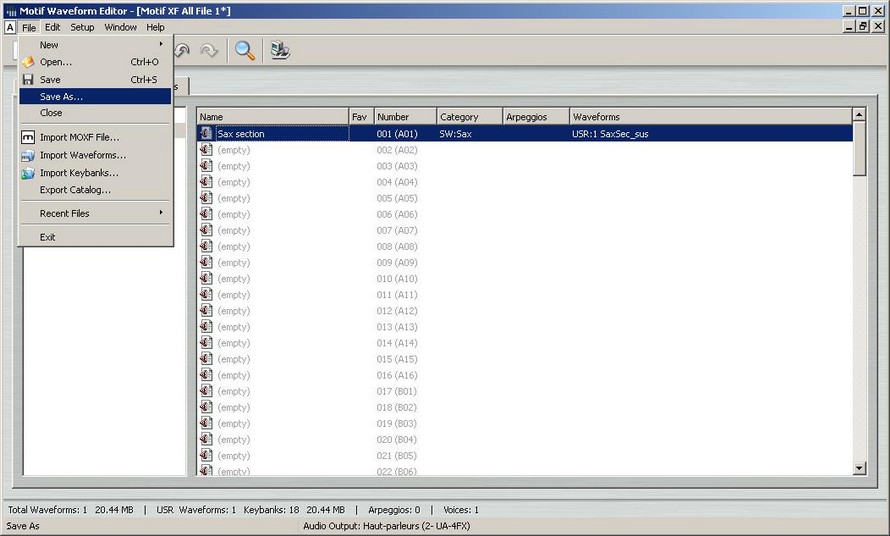Choose Exit in the File menu

coord(48,237)
